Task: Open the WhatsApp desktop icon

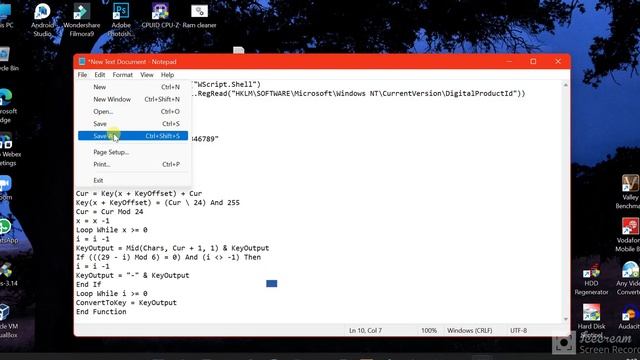Action: pyautogui.click(x=7, y=231)
